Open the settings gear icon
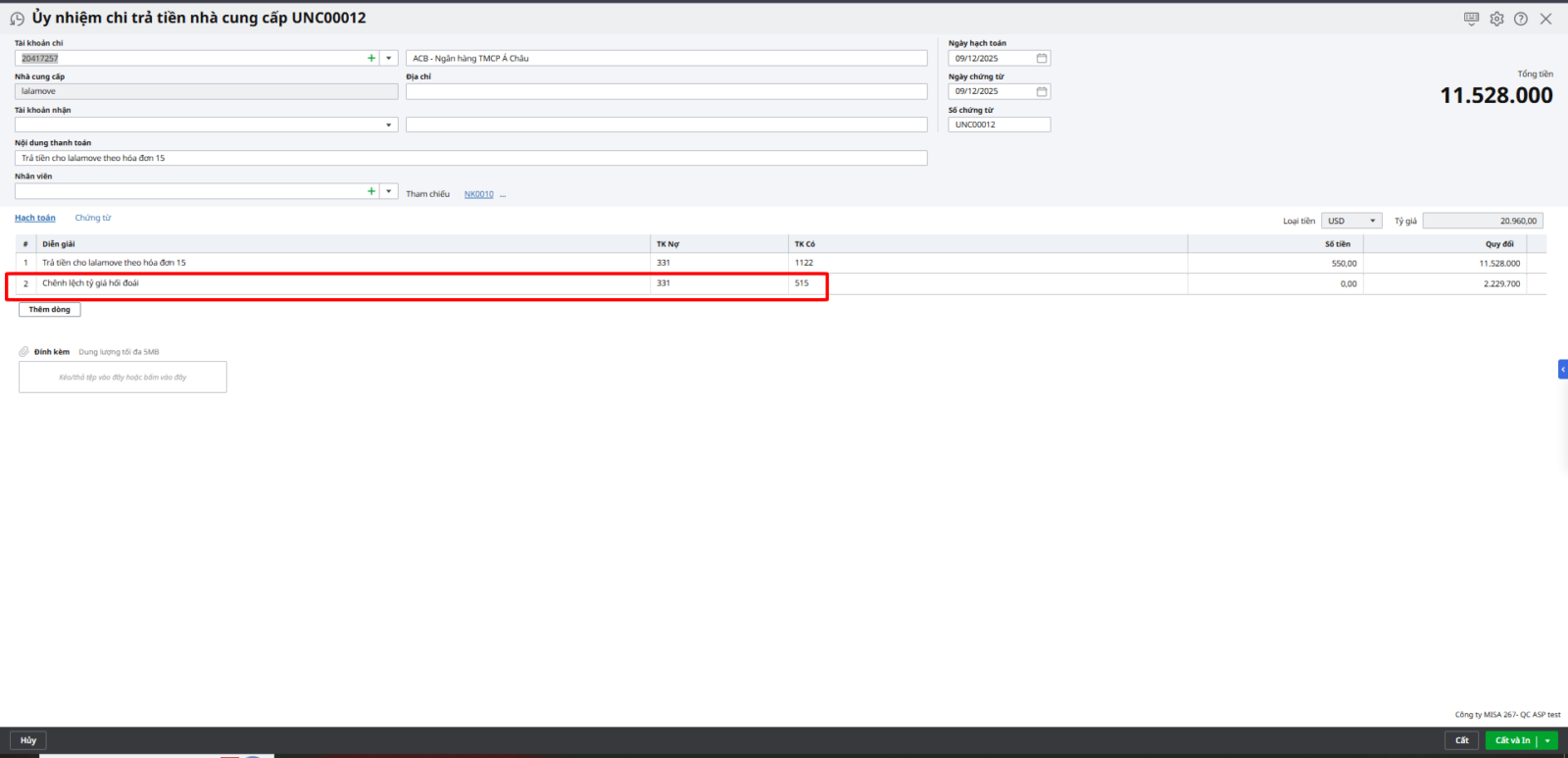The image size is (1568, 758). click(1496, 19)
